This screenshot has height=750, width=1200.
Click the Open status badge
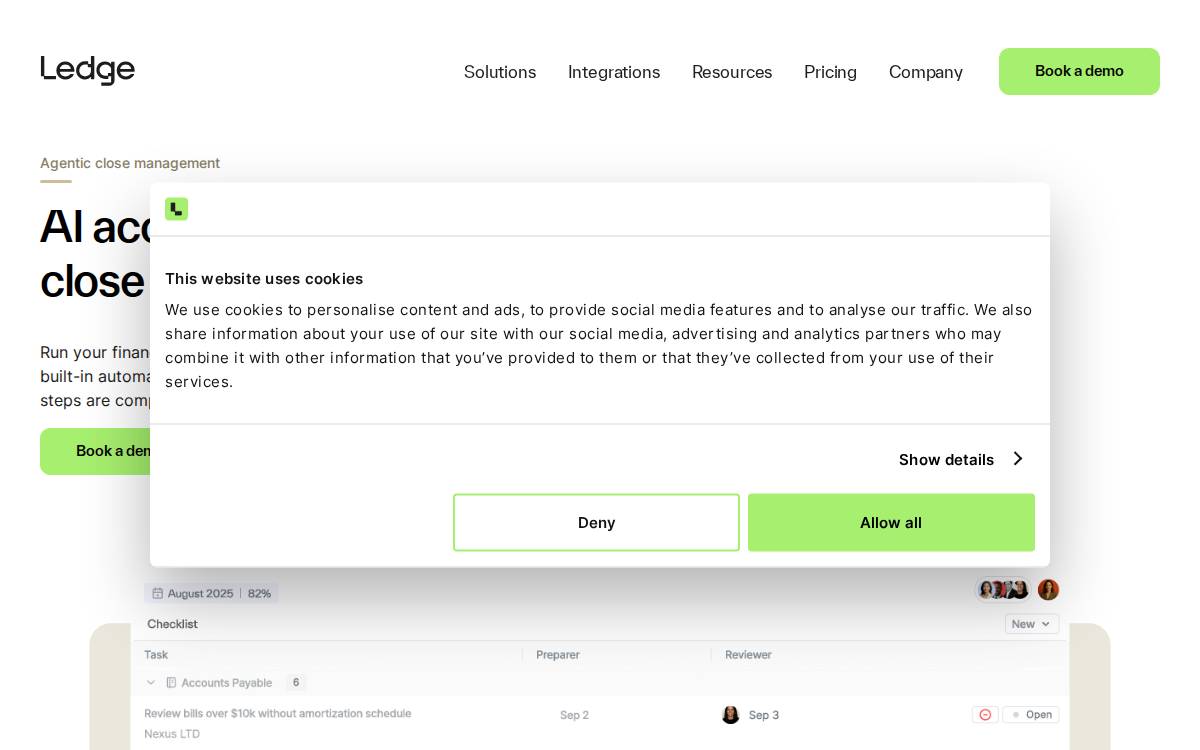pos(1031,715)
